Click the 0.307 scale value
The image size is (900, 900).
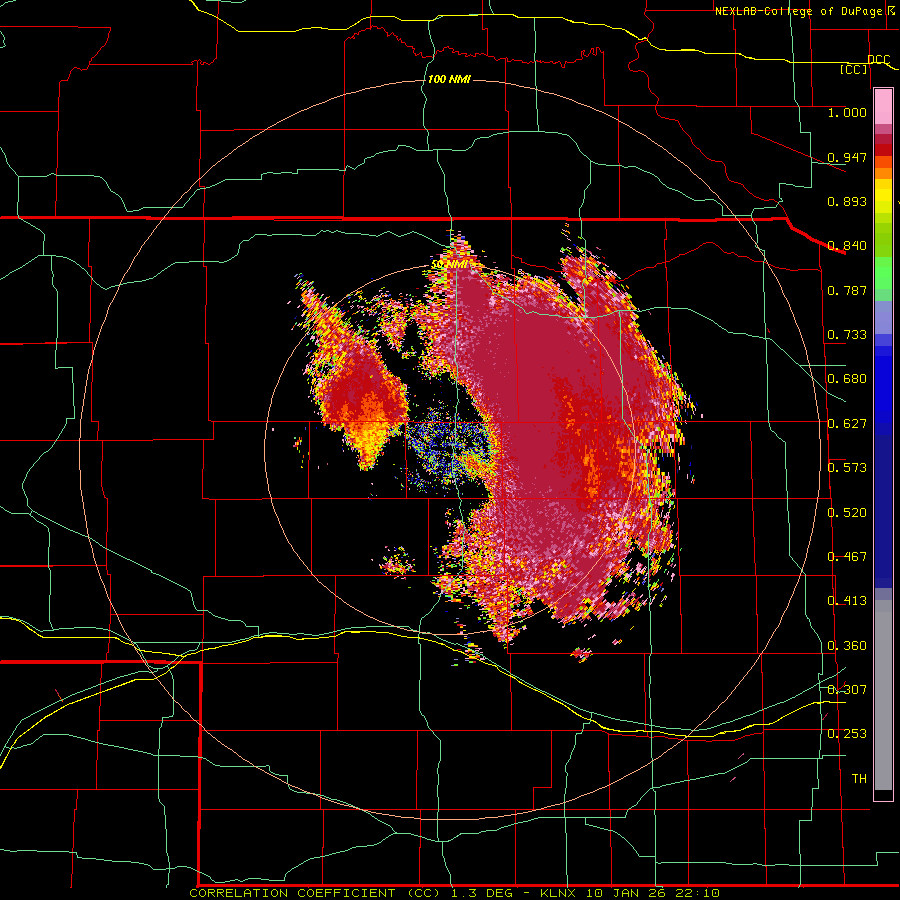click(847, 689)
